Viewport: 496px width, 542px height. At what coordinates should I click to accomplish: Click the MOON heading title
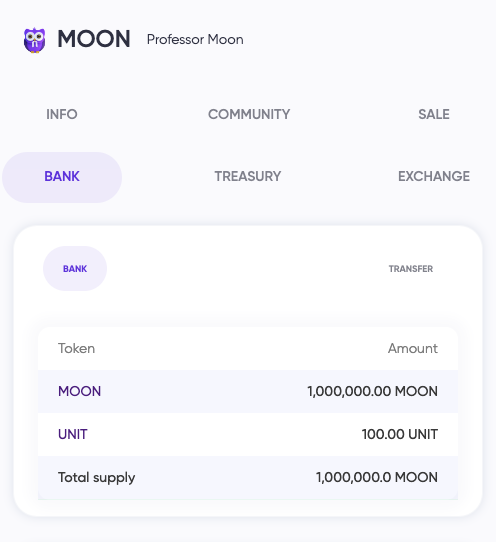pos(94,39)
